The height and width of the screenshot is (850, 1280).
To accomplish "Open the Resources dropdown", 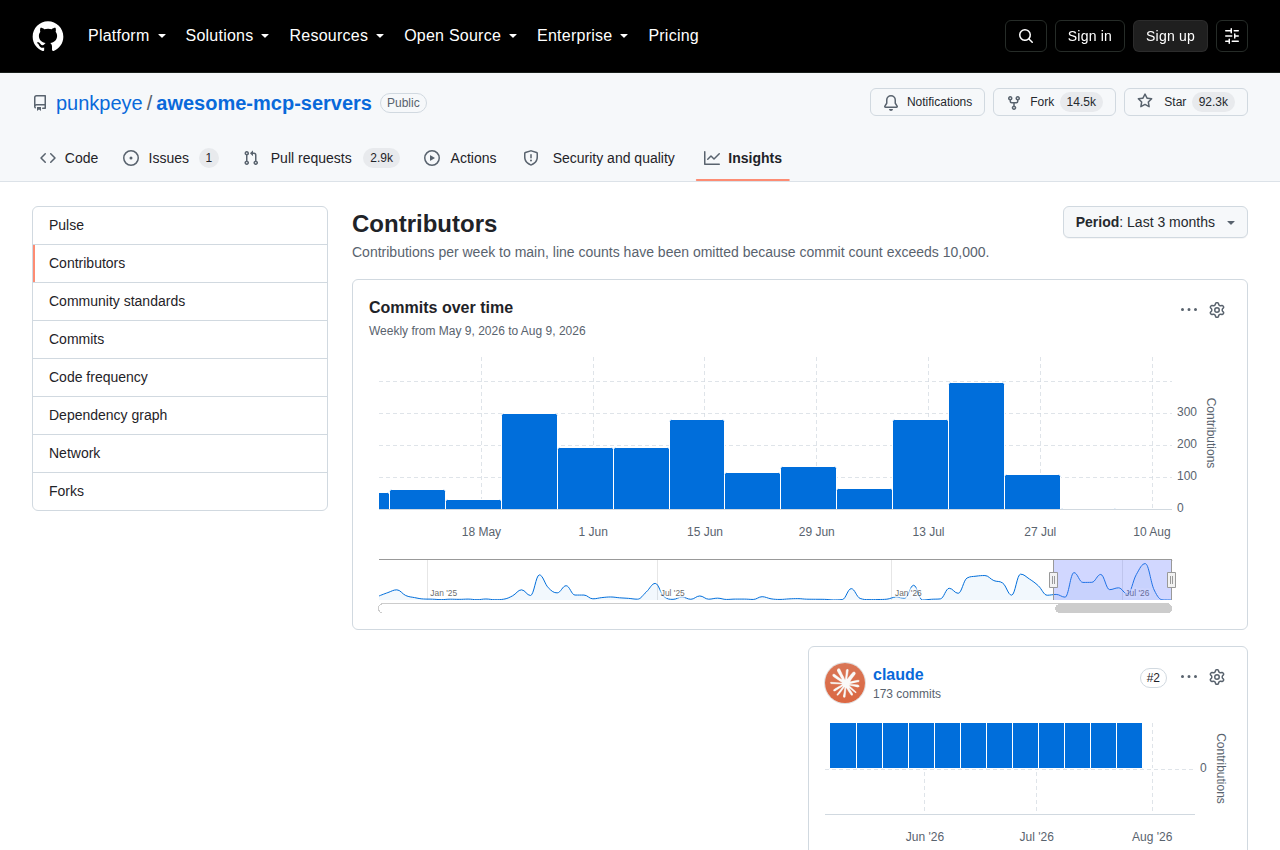I will point(337,36).
